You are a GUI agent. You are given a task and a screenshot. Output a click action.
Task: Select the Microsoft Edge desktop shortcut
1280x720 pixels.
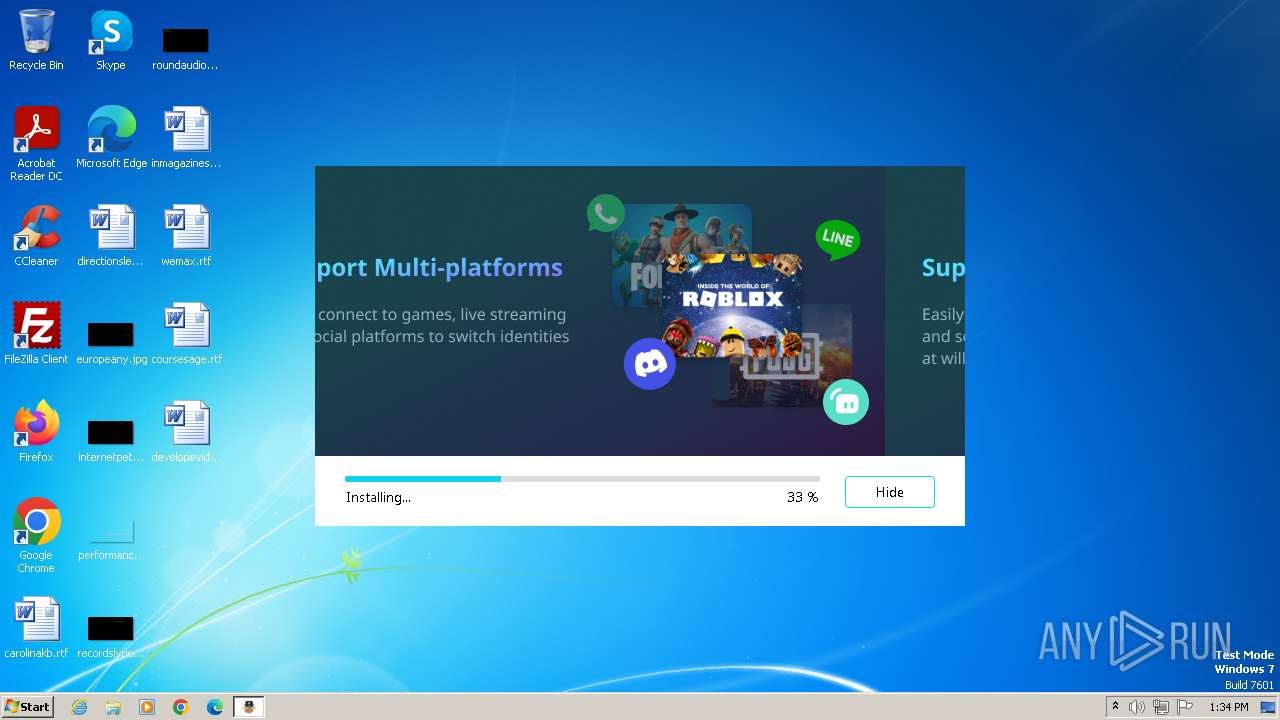click(111, 138)
